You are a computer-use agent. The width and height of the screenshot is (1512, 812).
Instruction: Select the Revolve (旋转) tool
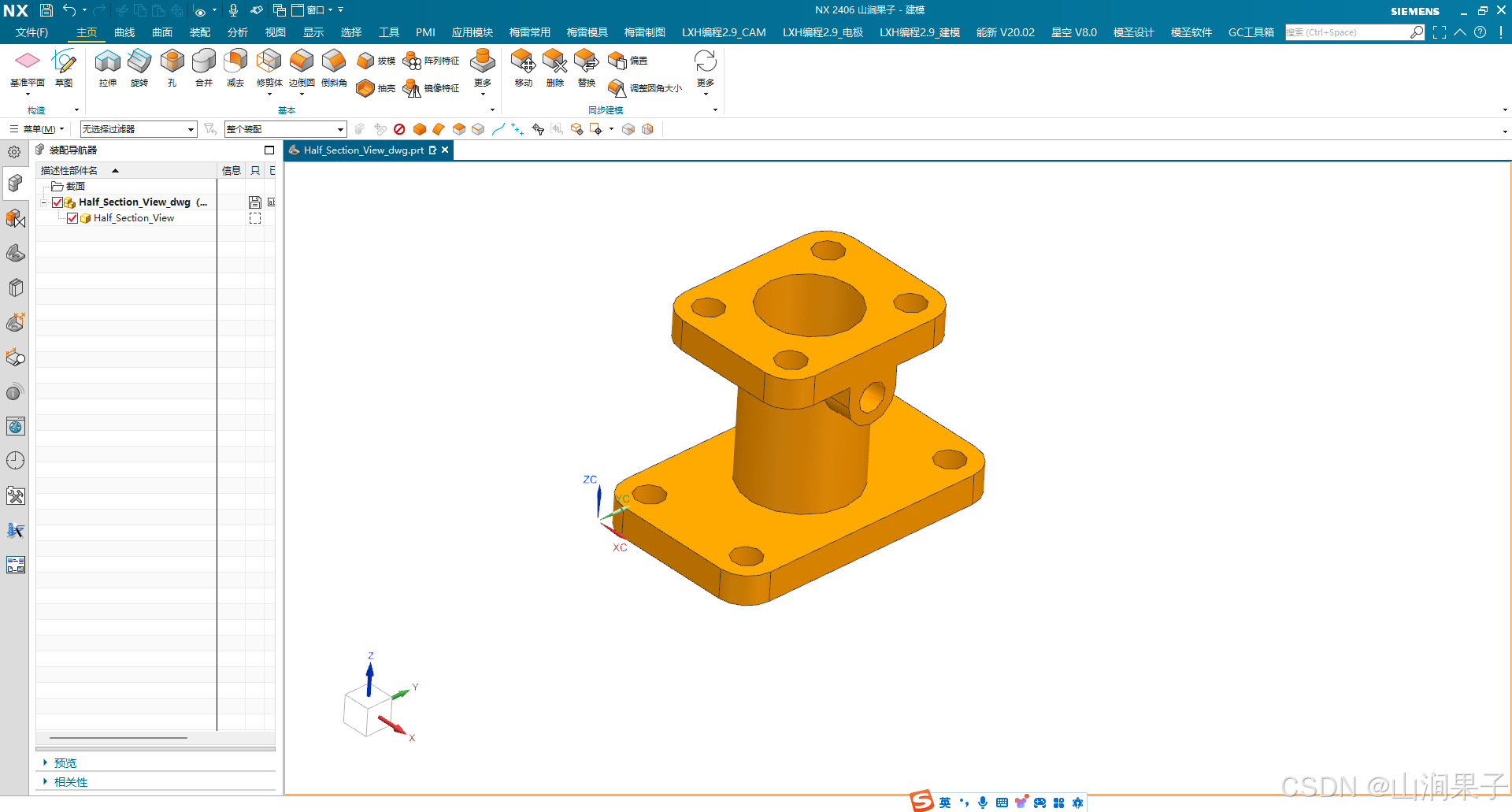click(x=139, y=69)
